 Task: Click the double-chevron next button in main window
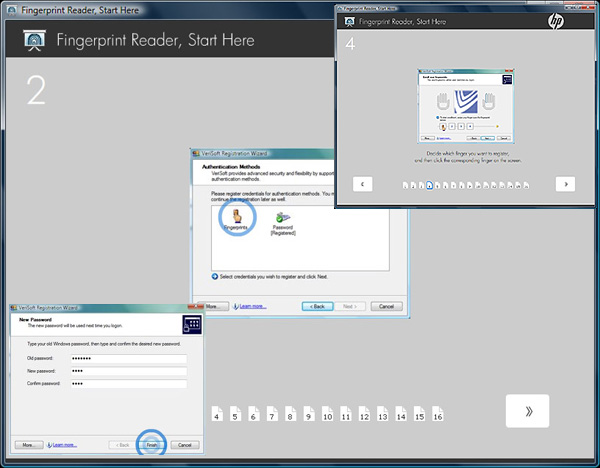527,411
